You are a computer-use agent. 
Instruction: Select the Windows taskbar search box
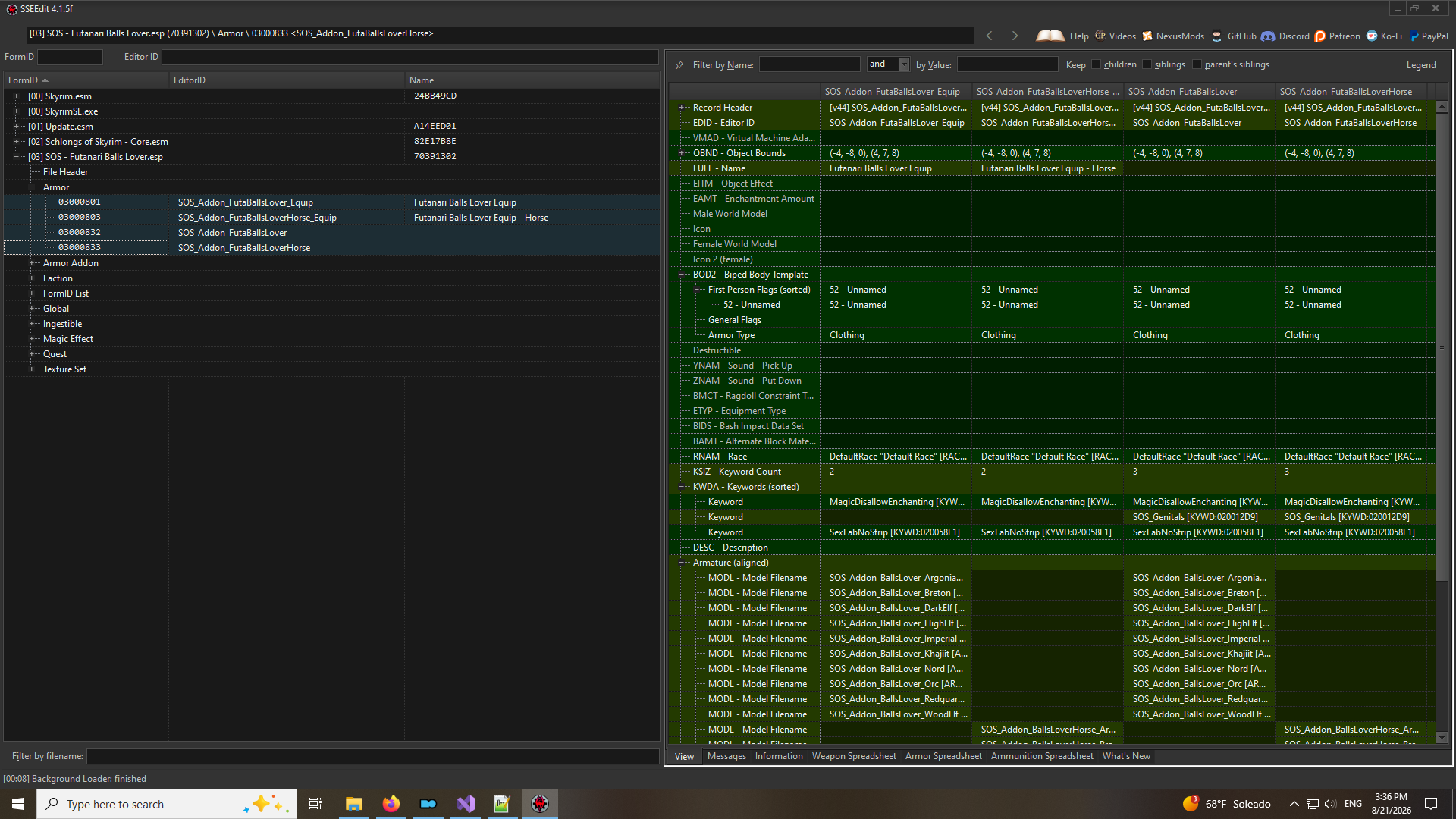pyautogui.click(x=167, y=804)
